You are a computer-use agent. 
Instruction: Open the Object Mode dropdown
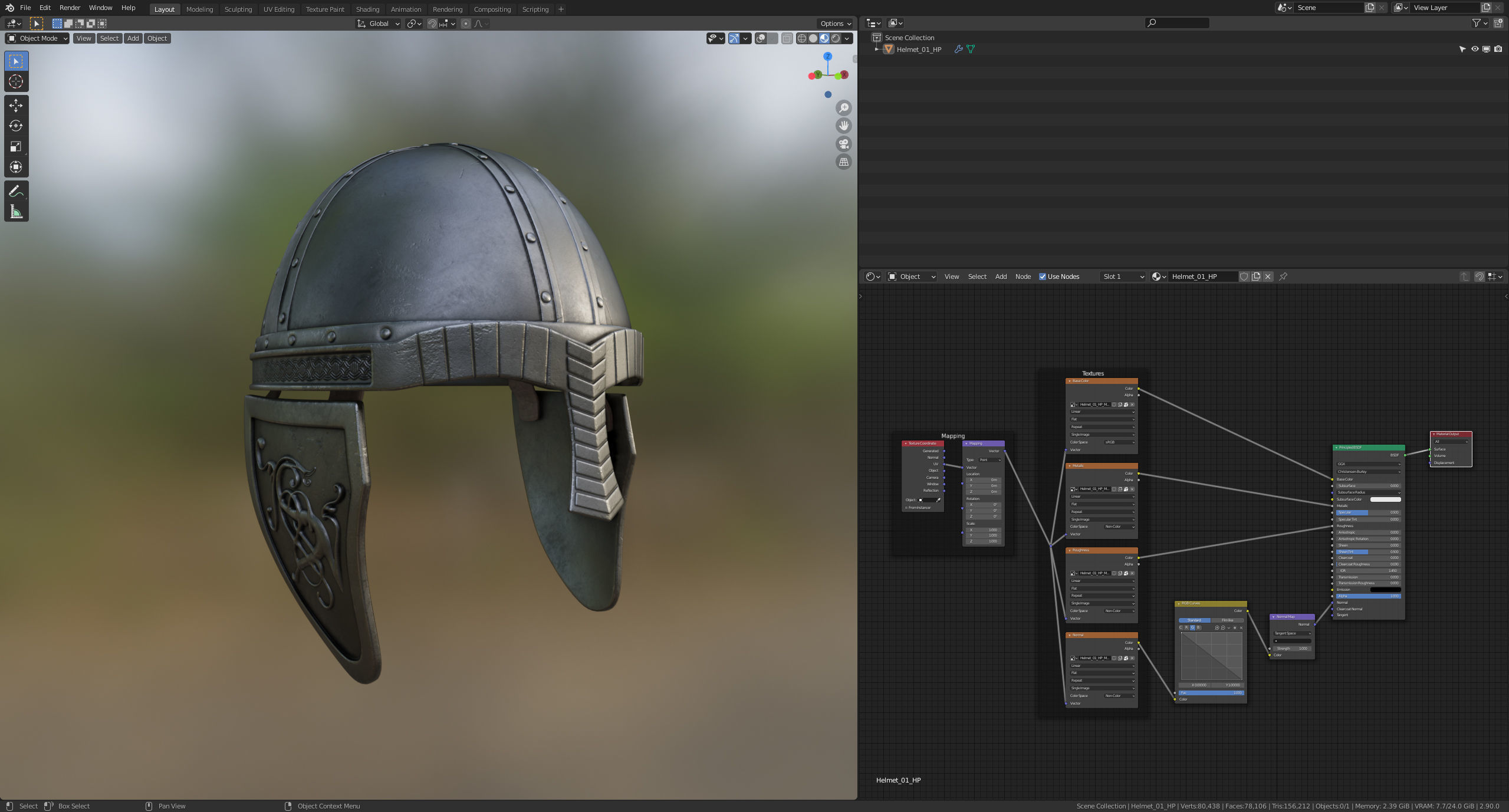(37, 38)
